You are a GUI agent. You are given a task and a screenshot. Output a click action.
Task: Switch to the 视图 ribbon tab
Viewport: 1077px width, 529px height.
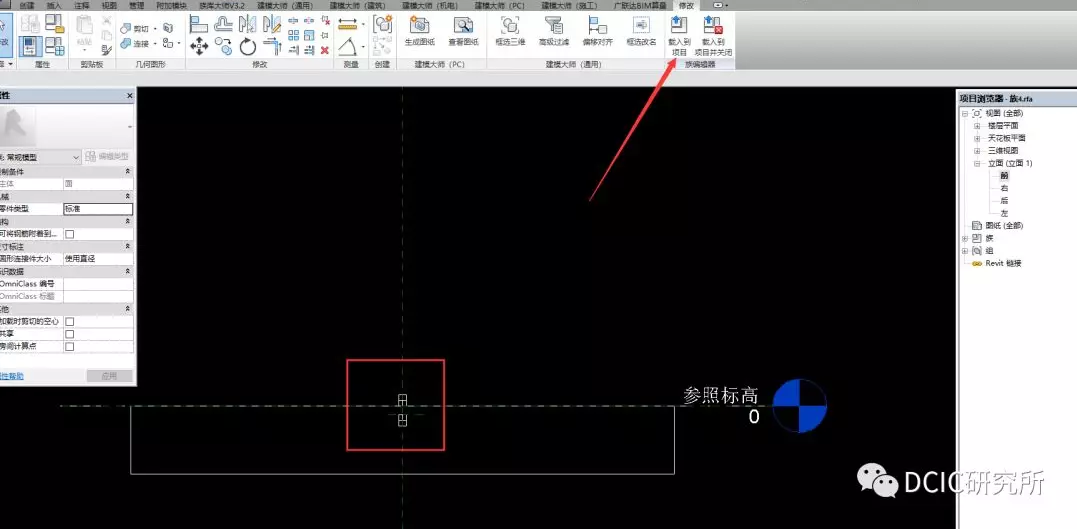[x=109, y=5]
